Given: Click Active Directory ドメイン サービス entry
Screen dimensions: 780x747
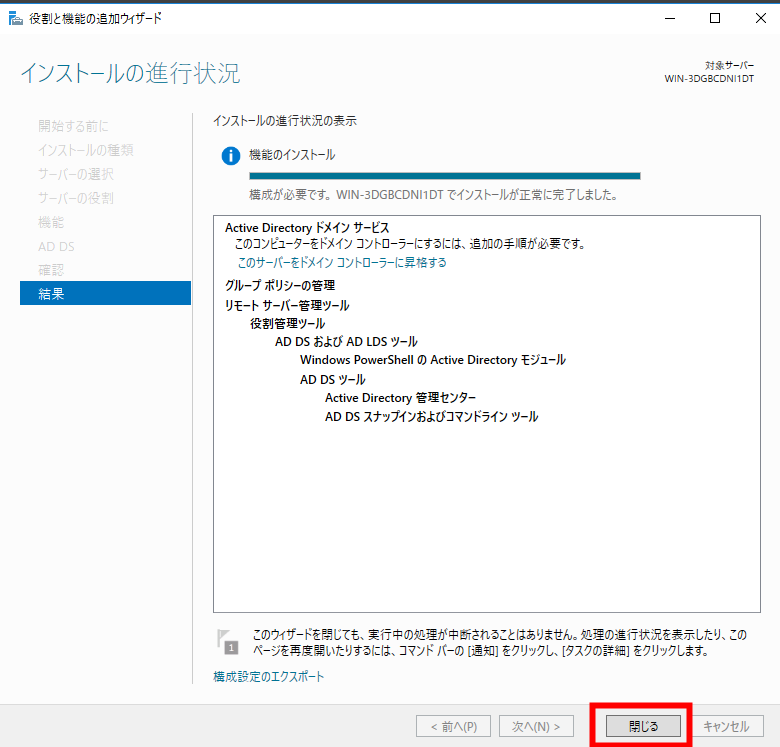Looking at the screenshot, I should pos(307,228).
